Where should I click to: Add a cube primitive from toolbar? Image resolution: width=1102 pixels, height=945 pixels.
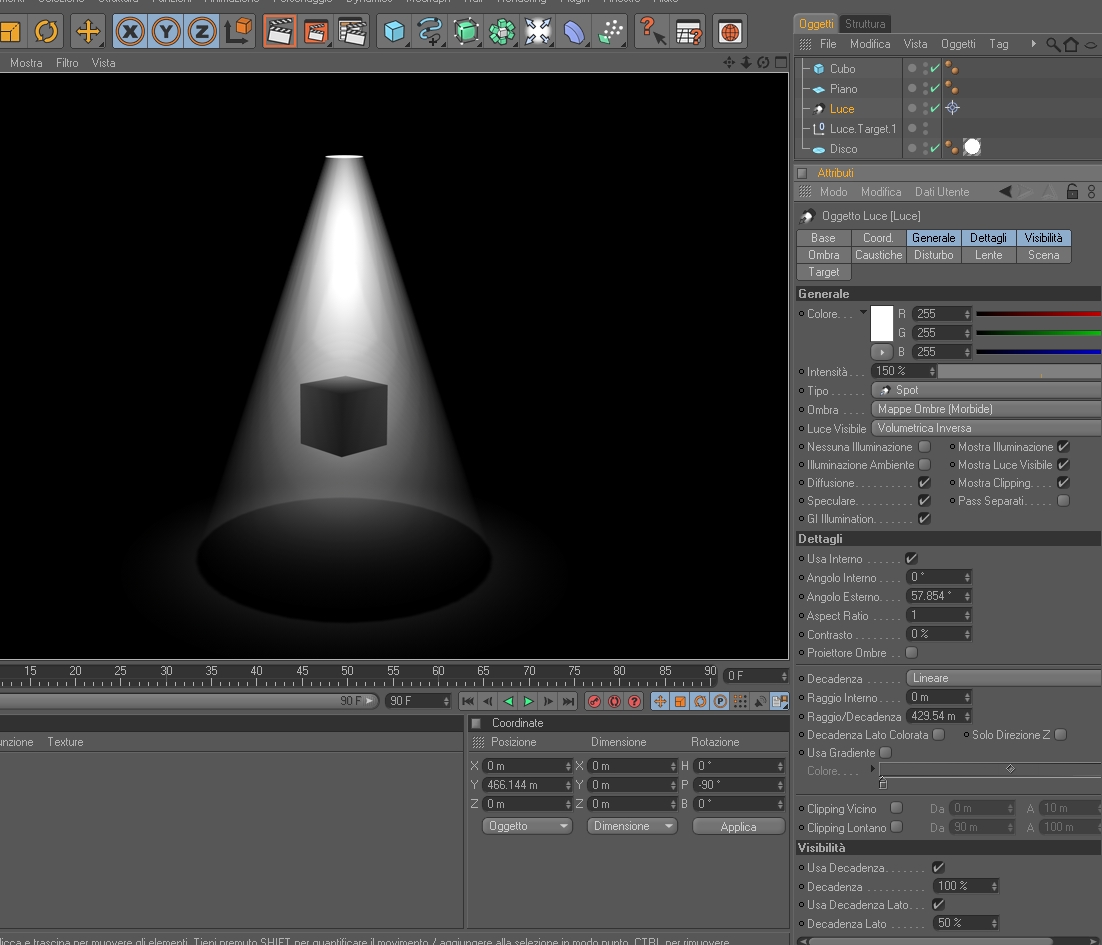pos(394,32)
